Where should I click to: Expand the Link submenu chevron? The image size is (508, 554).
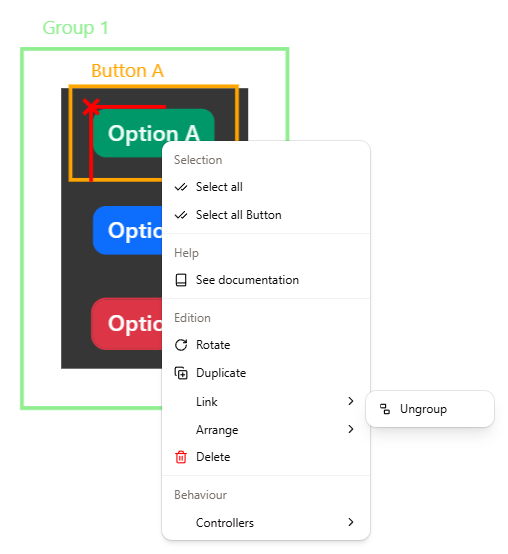pyautogui.click(x=350, y=401)
